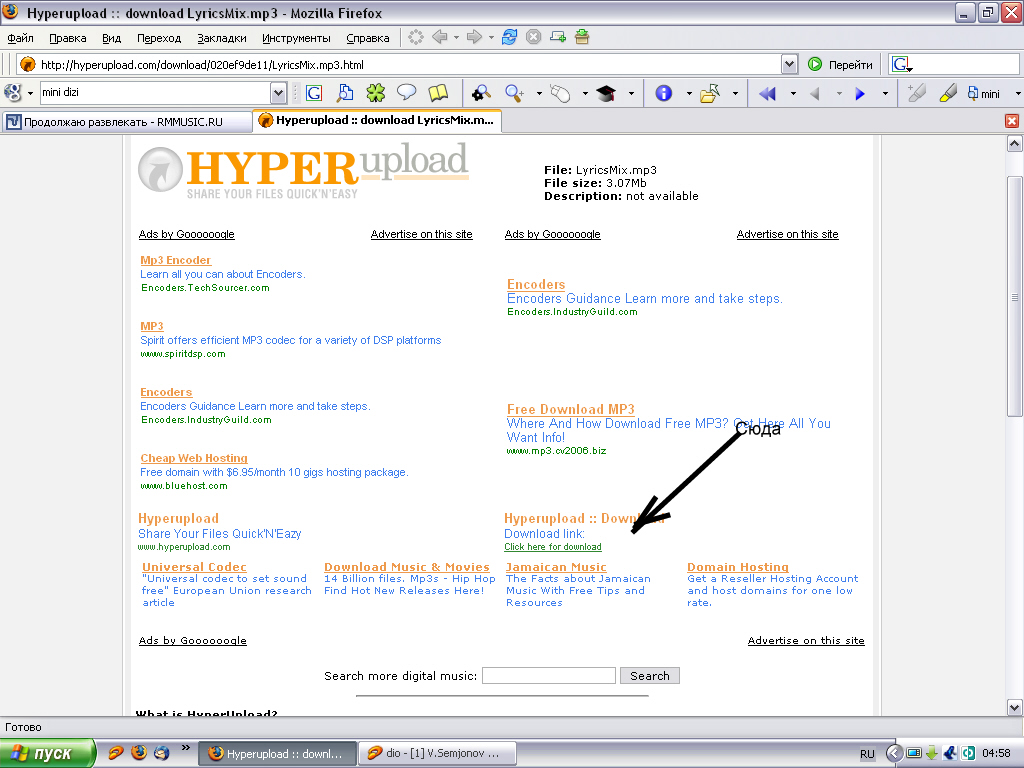Open the 'Mp3 Encoder' ad link

tap(176, 260)
